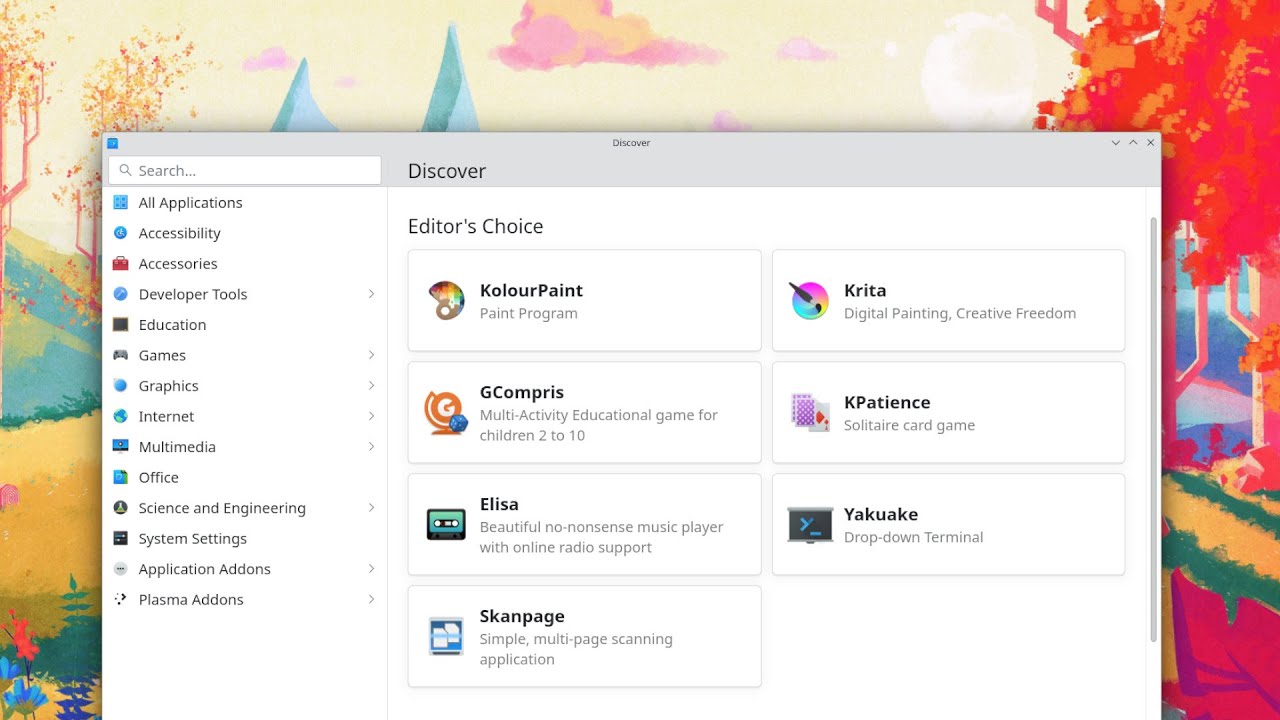
Task: Click the Developer Tools category icon
Action: point(121,294)
